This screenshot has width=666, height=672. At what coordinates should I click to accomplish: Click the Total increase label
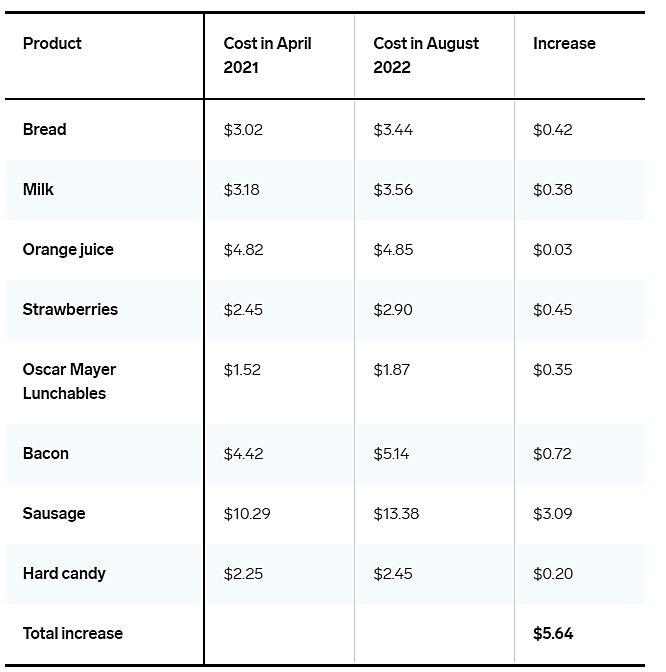73,633
